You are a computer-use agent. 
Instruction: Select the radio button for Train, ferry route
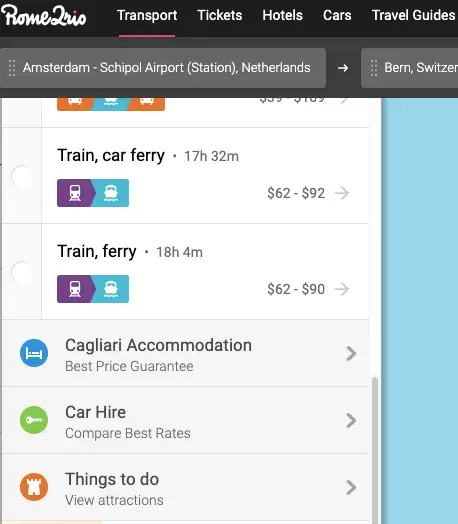click(x=22, y=272)
